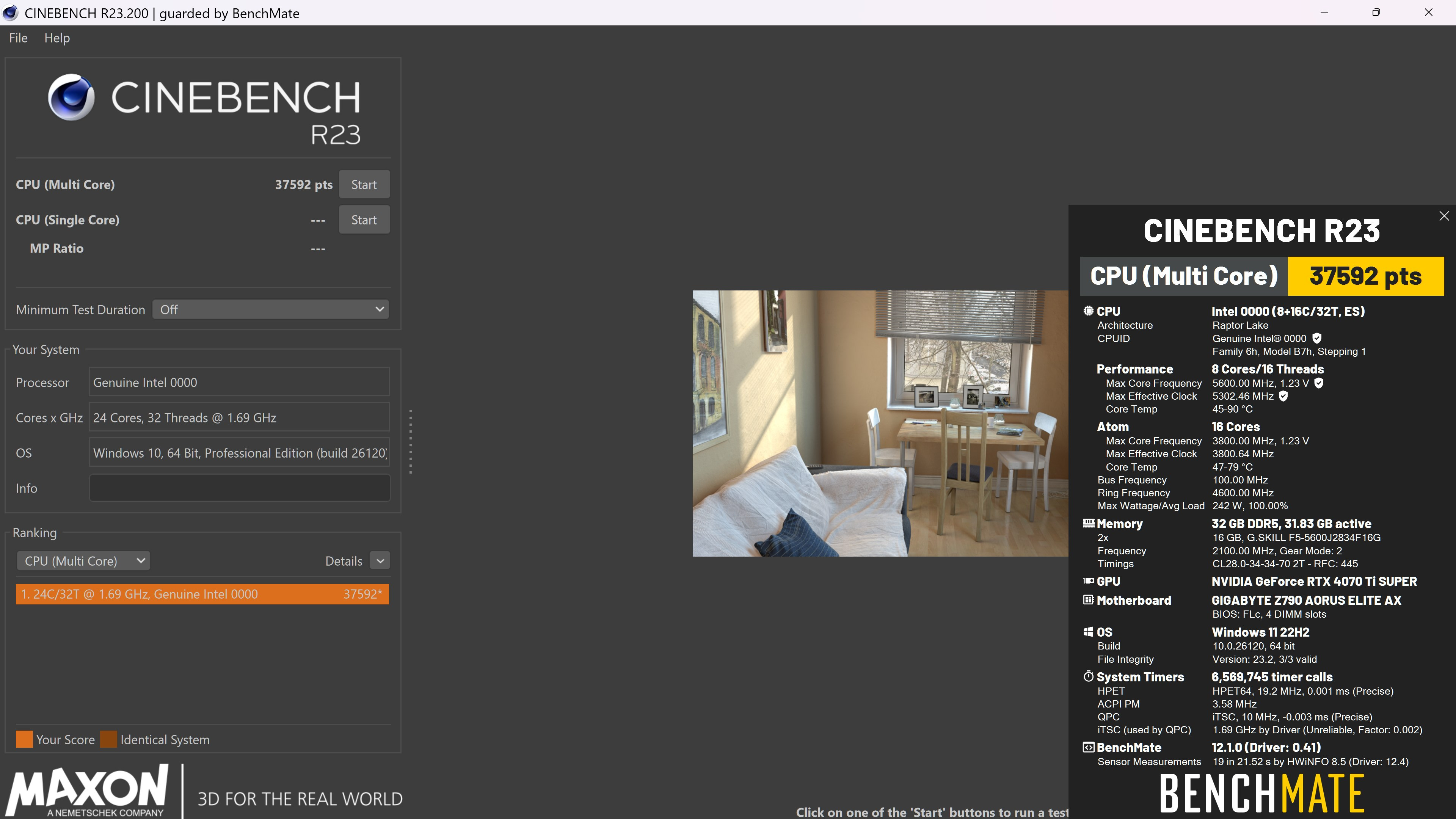Click the CPU chip icon in BenchMate panel
The image size is (1456, 819).
coord(1088,311)
